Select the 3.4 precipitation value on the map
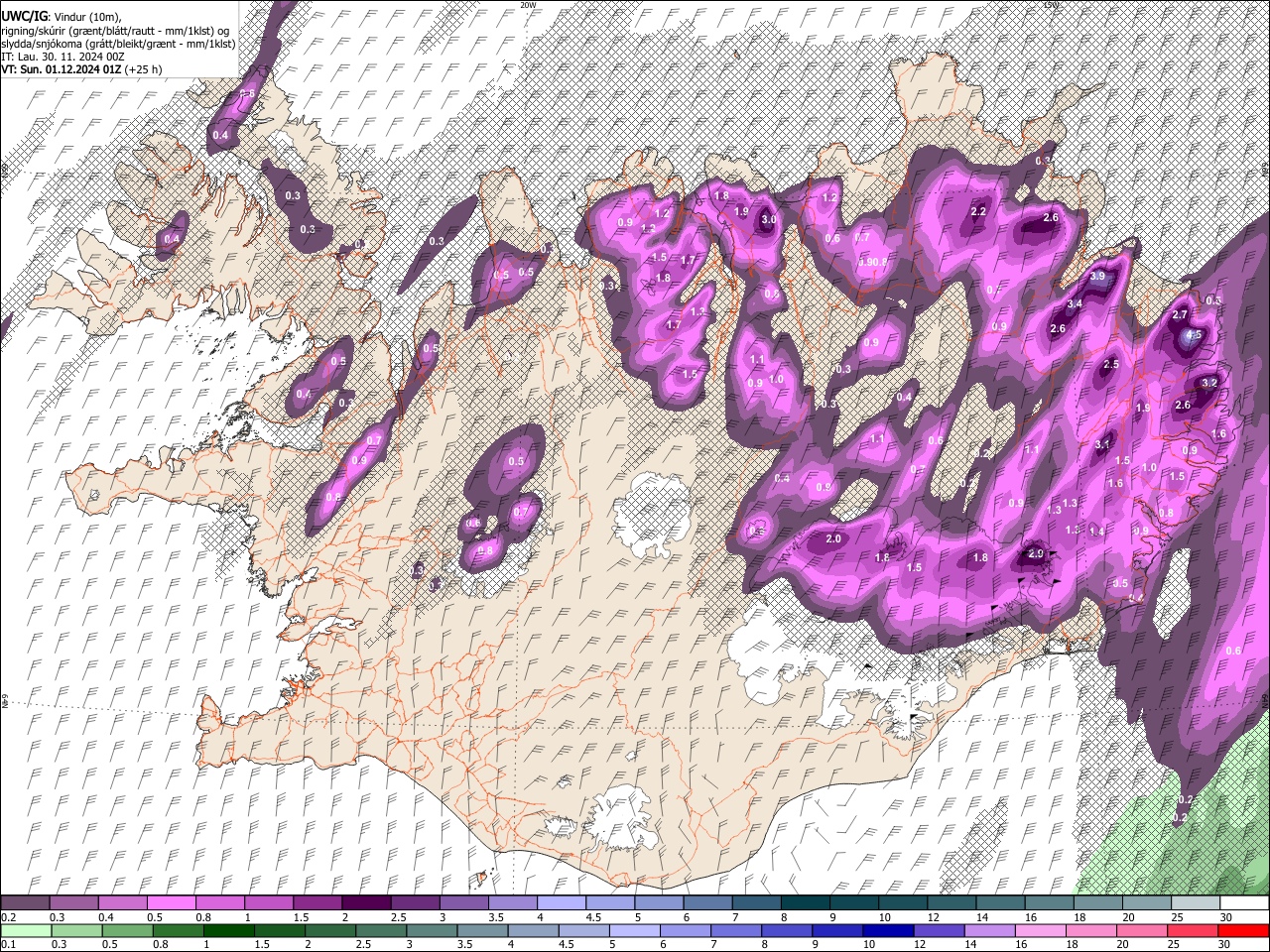 pyautogui.click(x=1075, y=303)
